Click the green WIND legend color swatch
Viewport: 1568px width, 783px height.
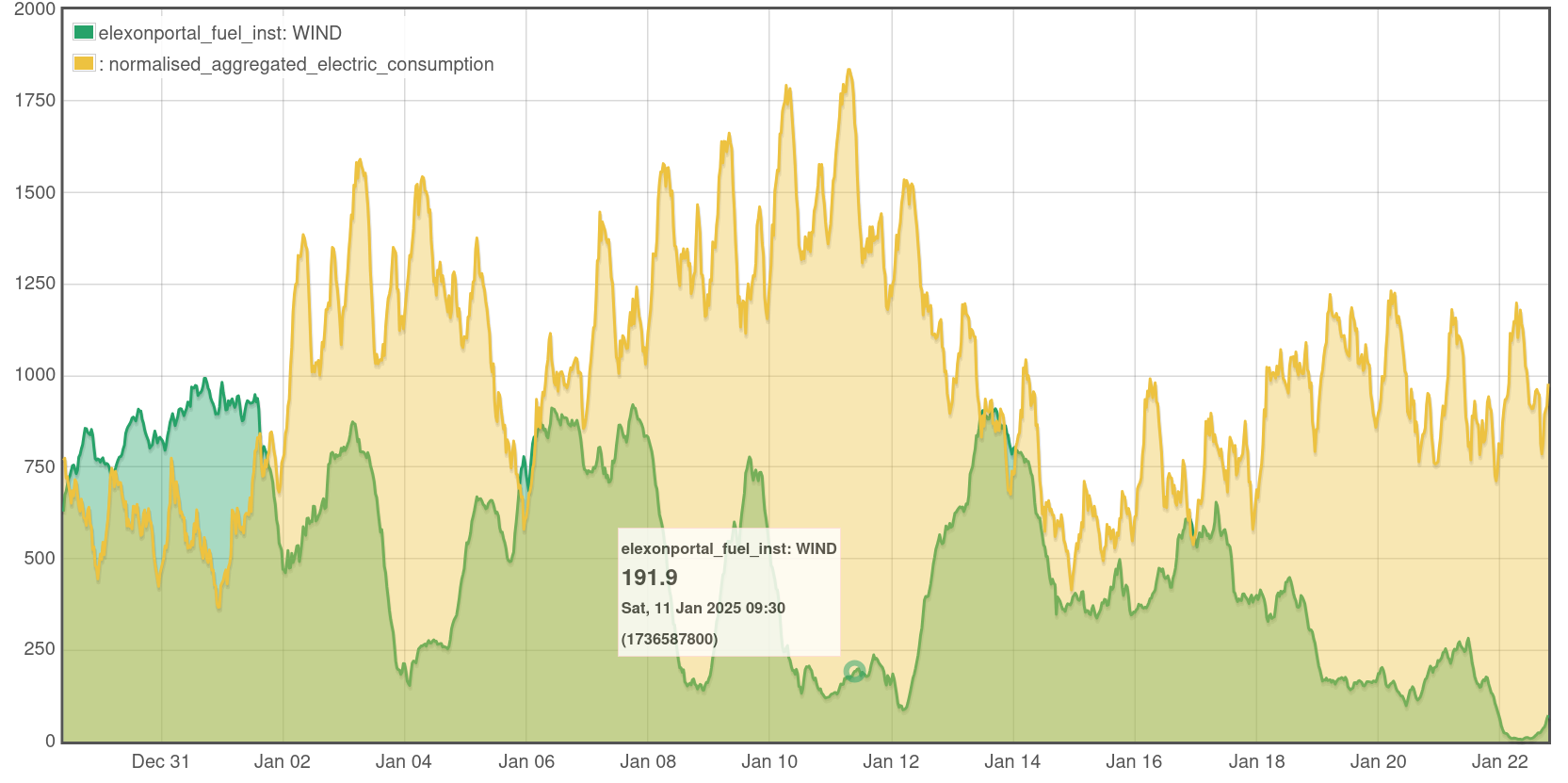(x=84, y=32)
